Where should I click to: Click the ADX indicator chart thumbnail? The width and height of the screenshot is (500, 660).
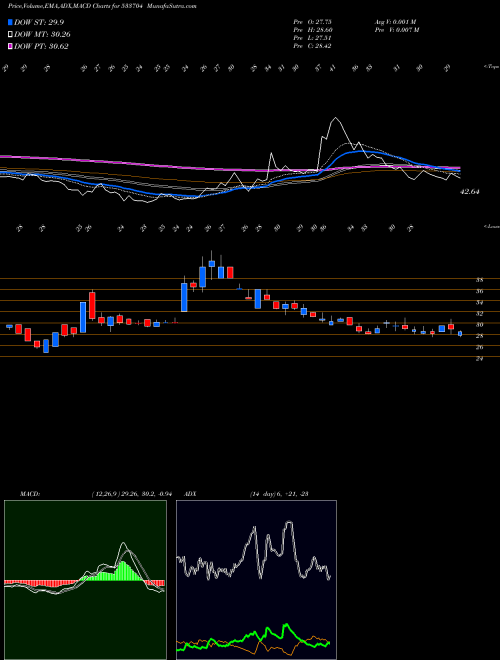click(x=256, y=580)
